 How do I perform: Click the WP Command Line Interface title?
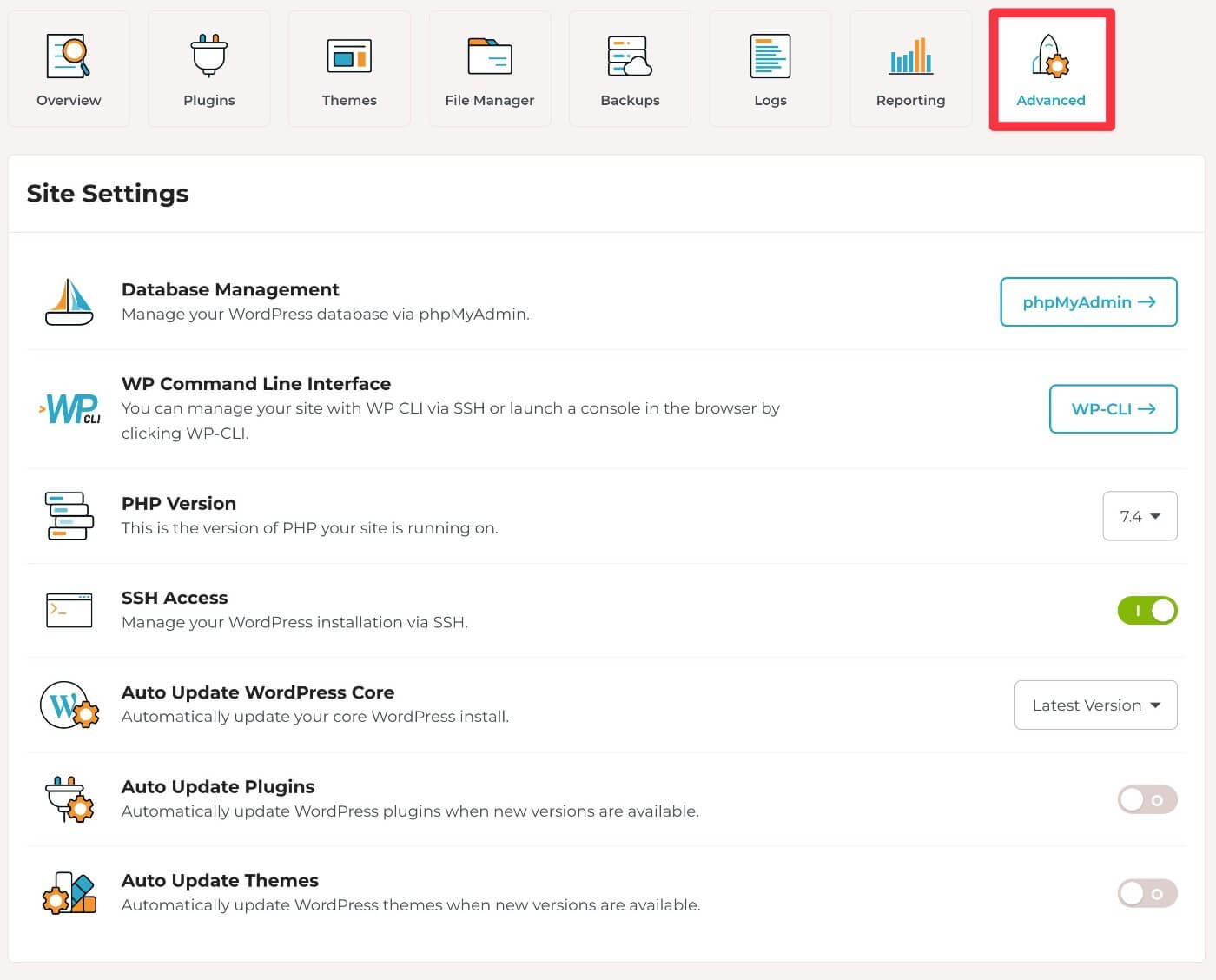(x=256, y=383)
